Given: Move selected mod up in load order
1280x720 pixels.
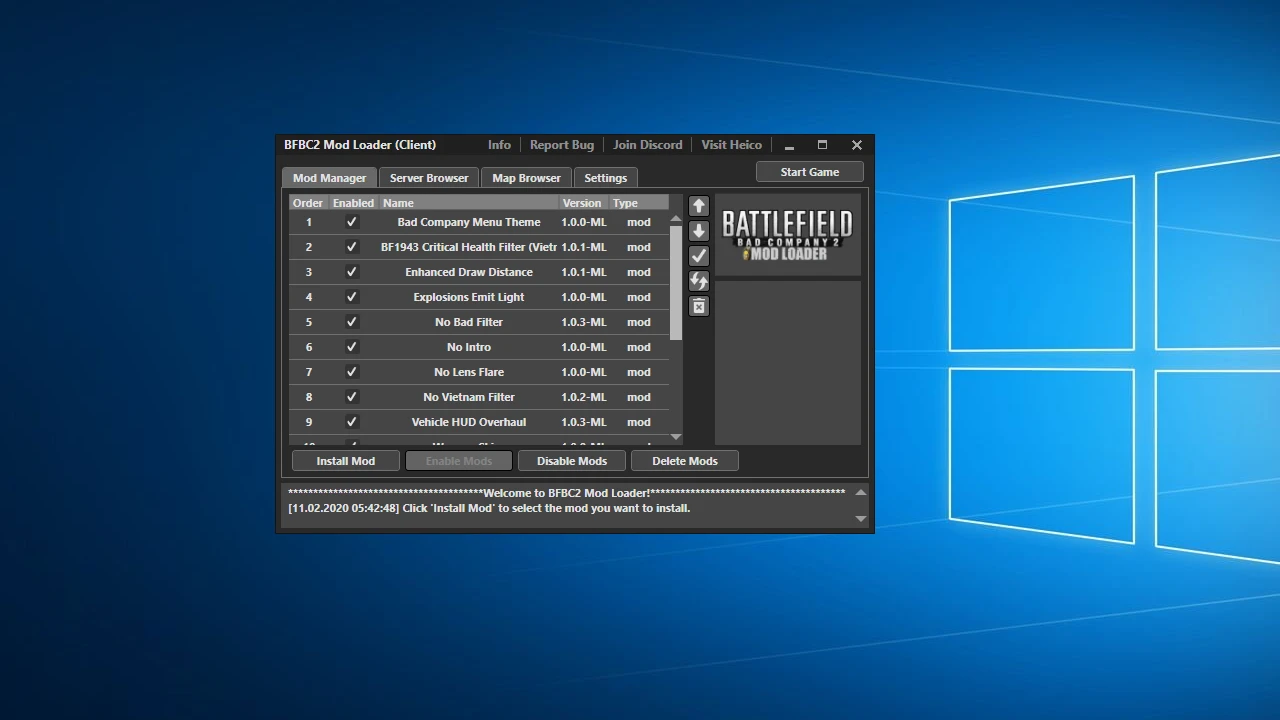Looking at the screenshot, I should [699, 206].
